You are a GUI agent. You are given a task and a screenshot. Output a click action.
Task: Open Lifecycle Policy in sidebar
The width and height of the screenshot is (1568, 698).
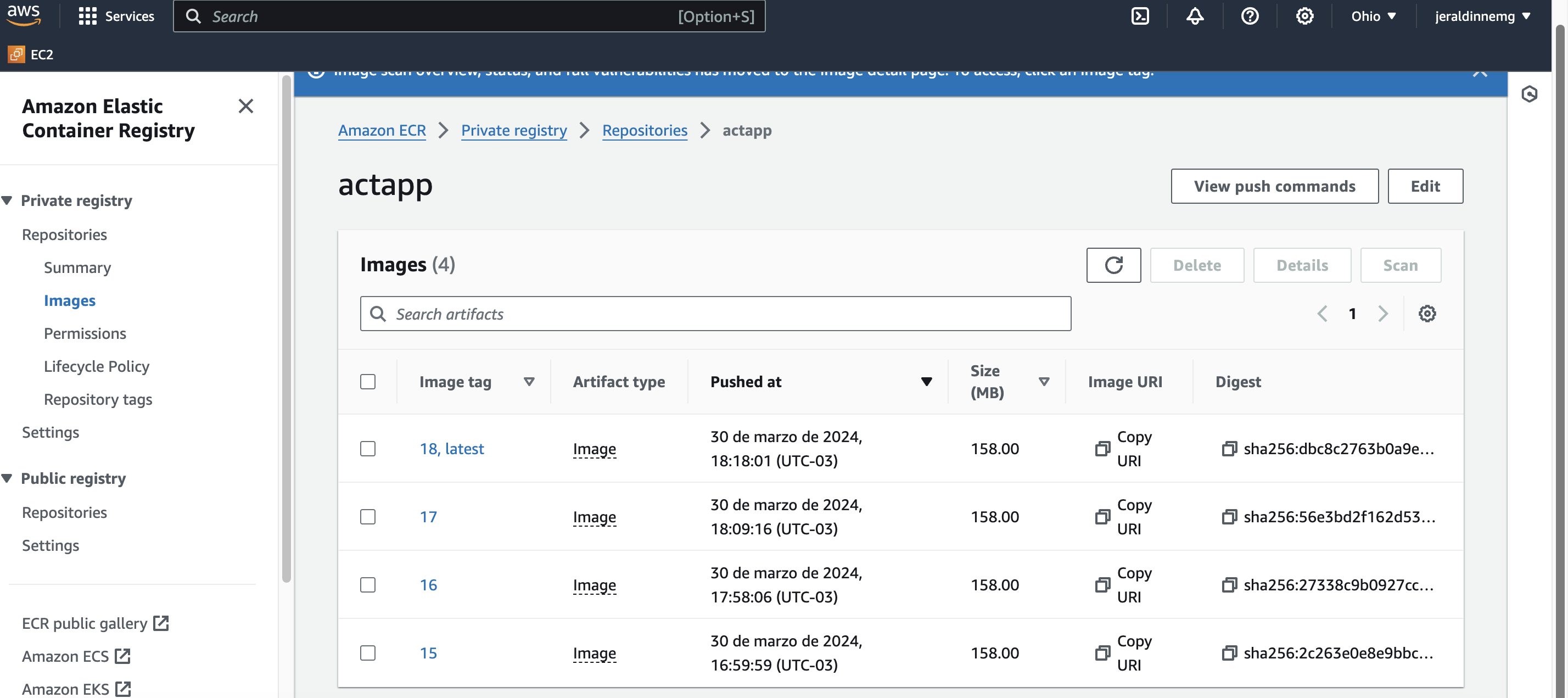pos(96,366)
